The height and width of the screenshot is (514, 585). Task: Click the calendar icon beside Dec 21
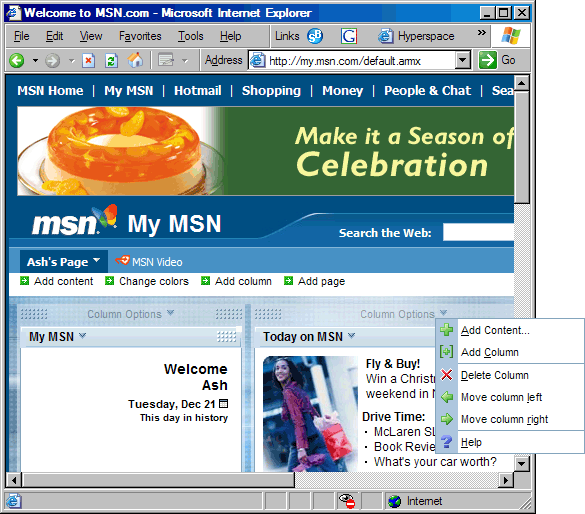[x=223, y=403]
